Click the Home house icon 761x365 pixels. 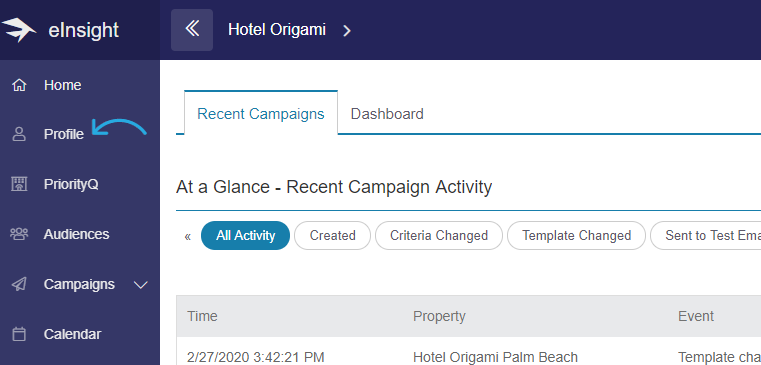(x=19, y=85)
